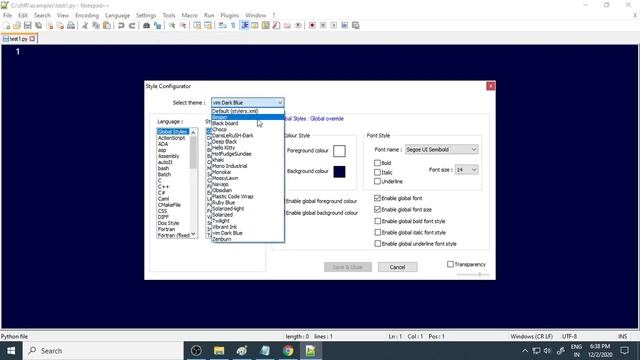Open the Font size dropdown

467,169
